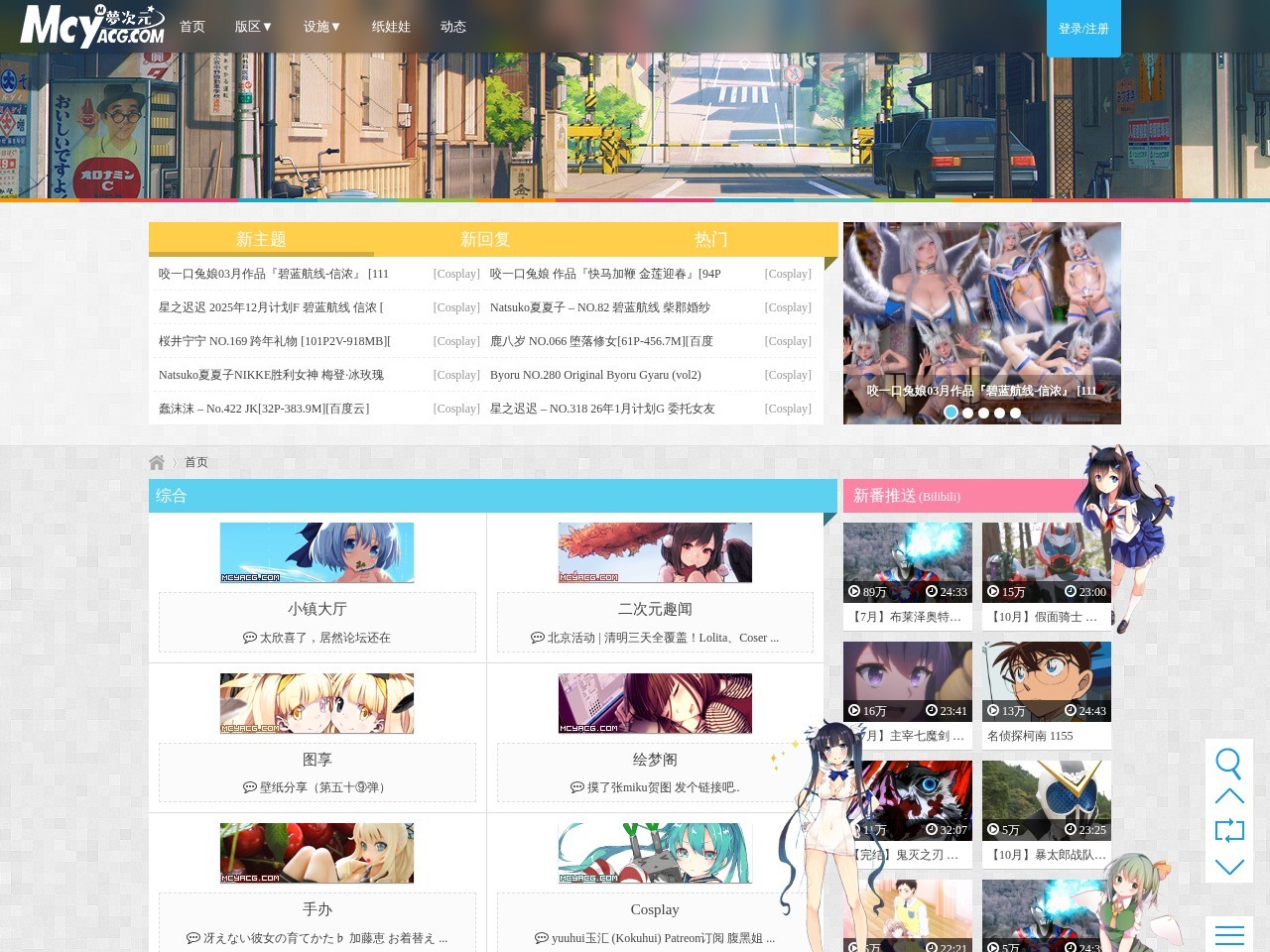Click the 二次元趣闻 section thumbnail image

655,552
